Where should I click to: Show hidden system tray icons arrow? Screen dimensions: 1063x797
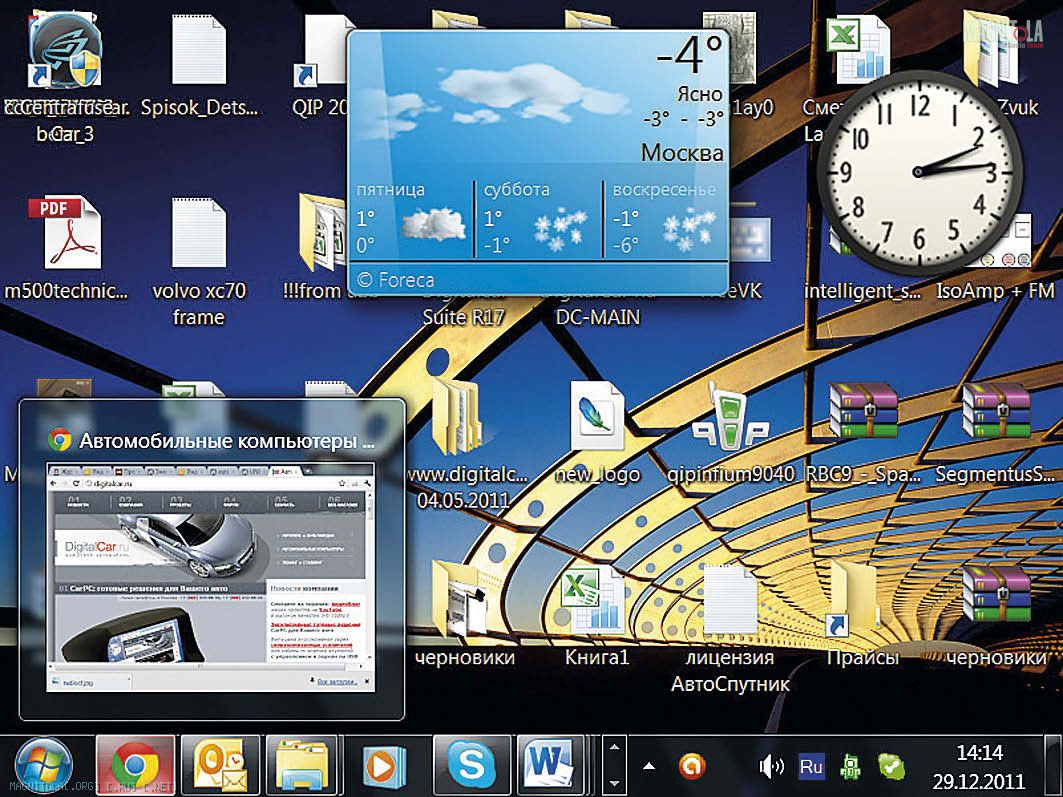click(649, 767)
